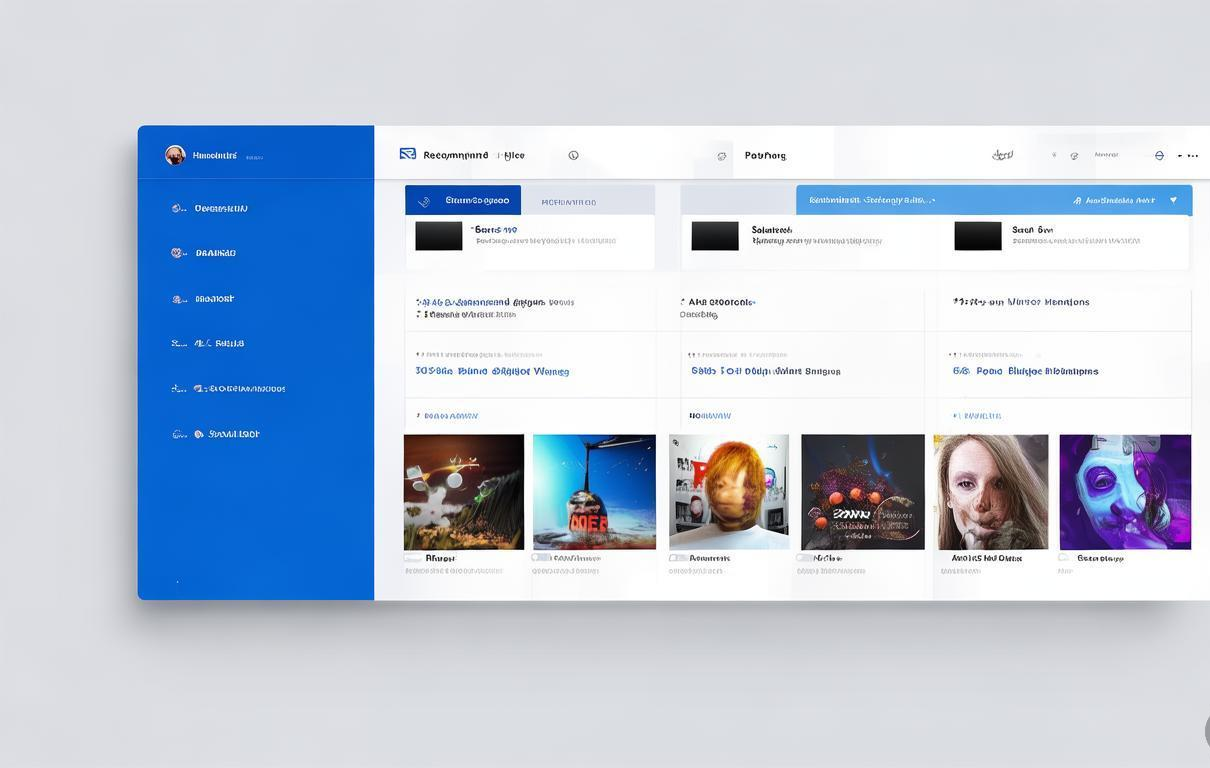Image resolution: width=1210 pixels, height=768 pixels.
Task: Click the clock icon in the top header
Action: [573, 155]
